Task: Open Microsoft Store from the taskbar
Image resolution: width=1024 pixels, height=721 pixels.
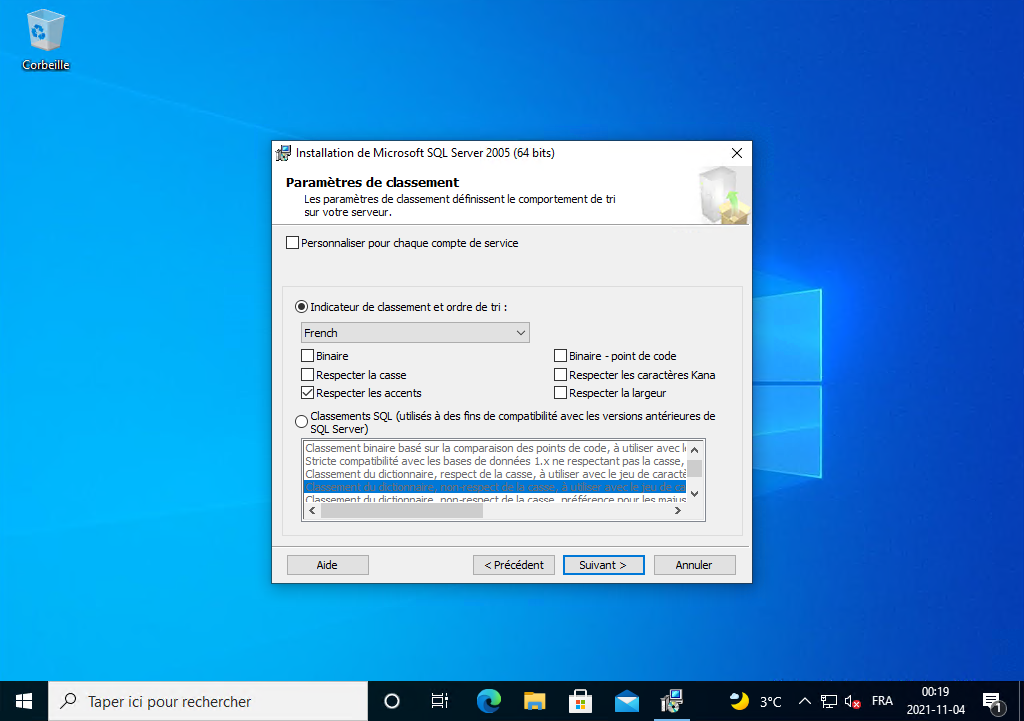Action: 581,700
